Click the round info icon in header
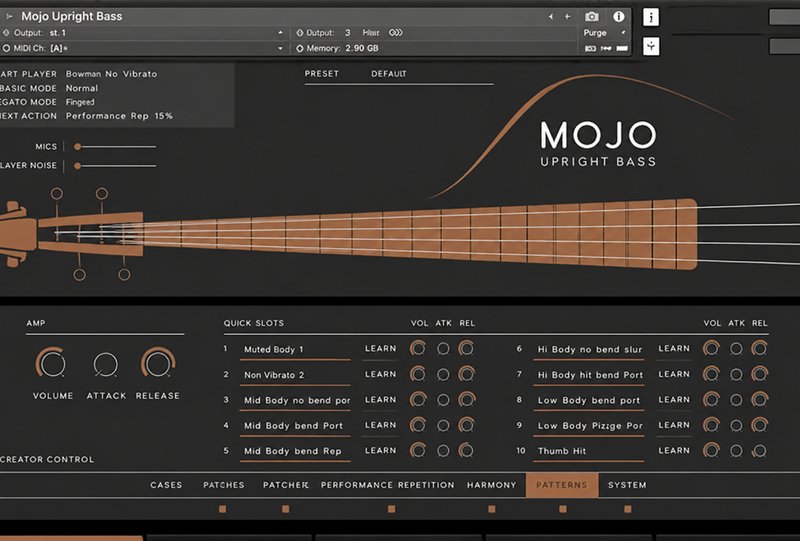 tap(619, 17)
